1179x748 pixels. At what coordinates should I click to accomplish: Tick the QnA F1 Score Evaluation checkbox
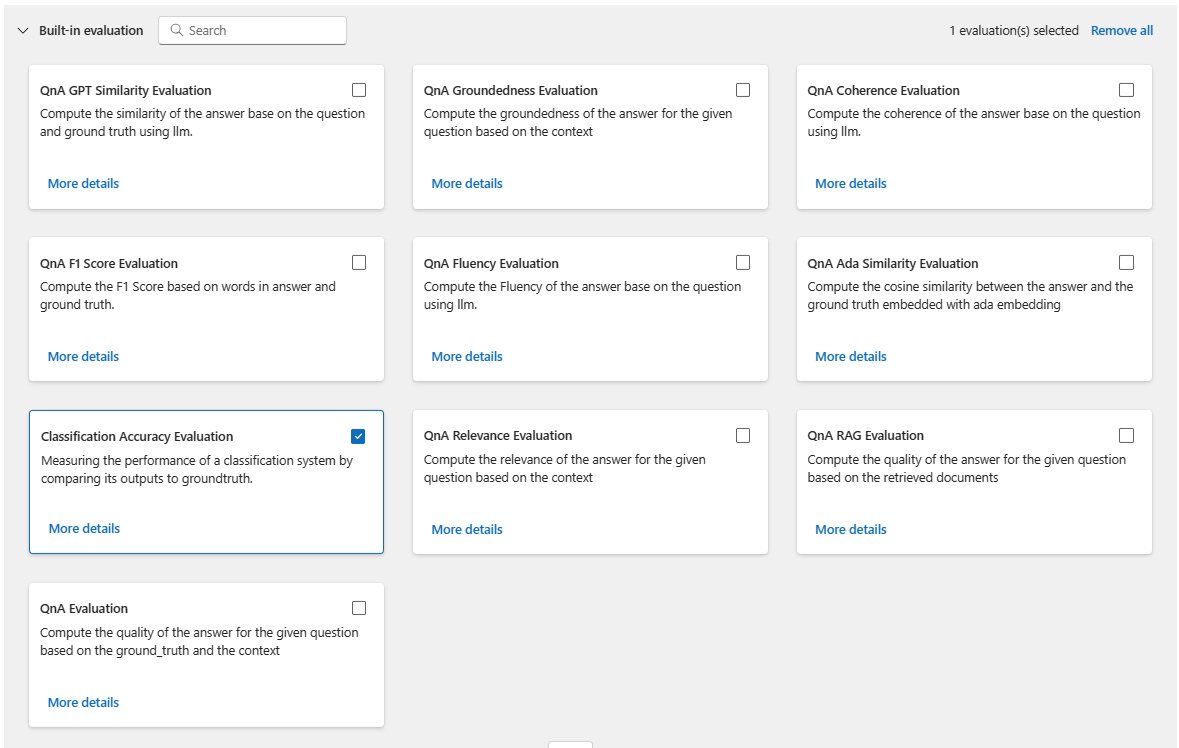[x=359, y=263]
